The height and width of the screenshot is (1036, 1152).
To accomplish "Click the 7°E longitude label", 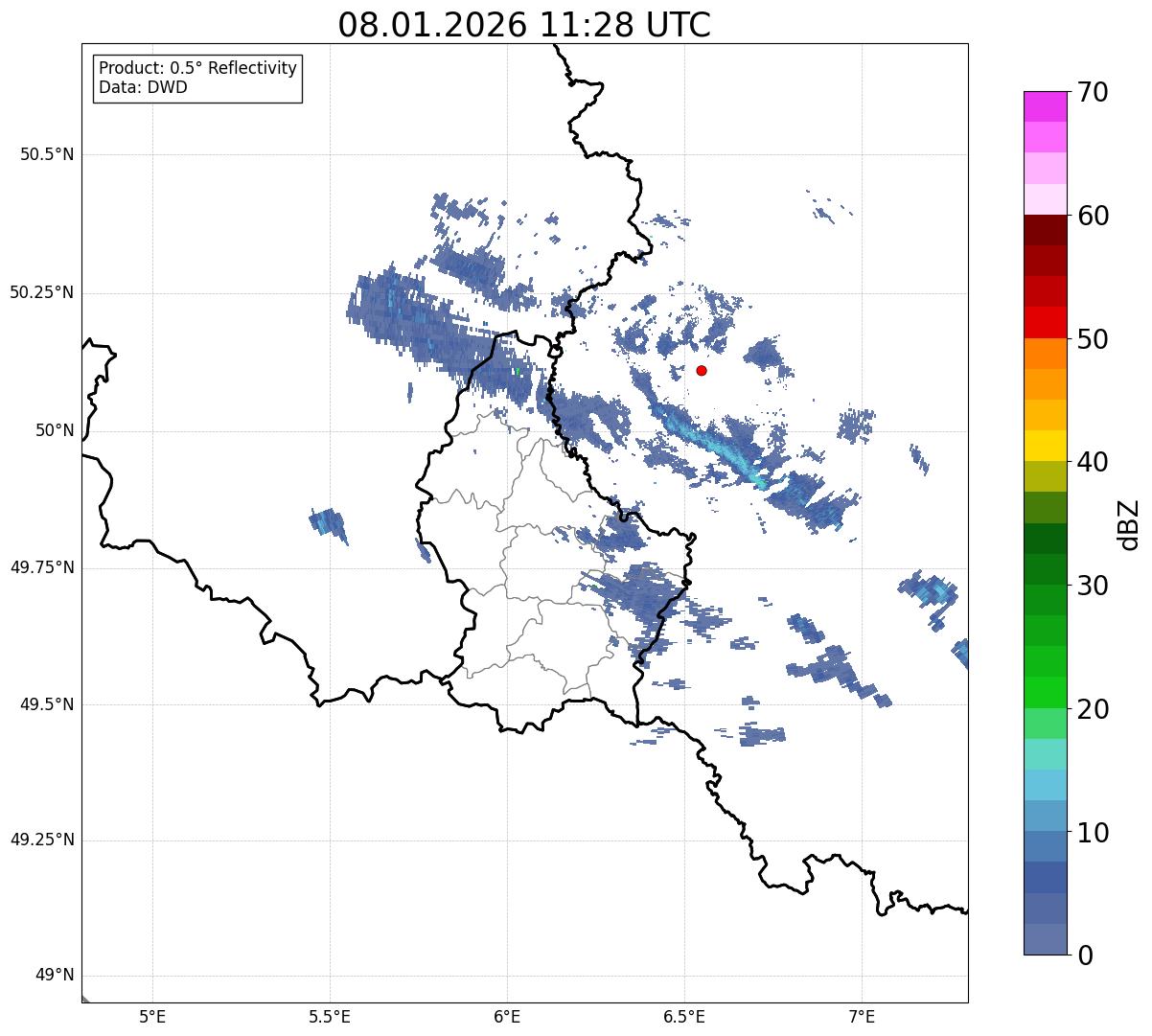I will (x=862, y=1017).
